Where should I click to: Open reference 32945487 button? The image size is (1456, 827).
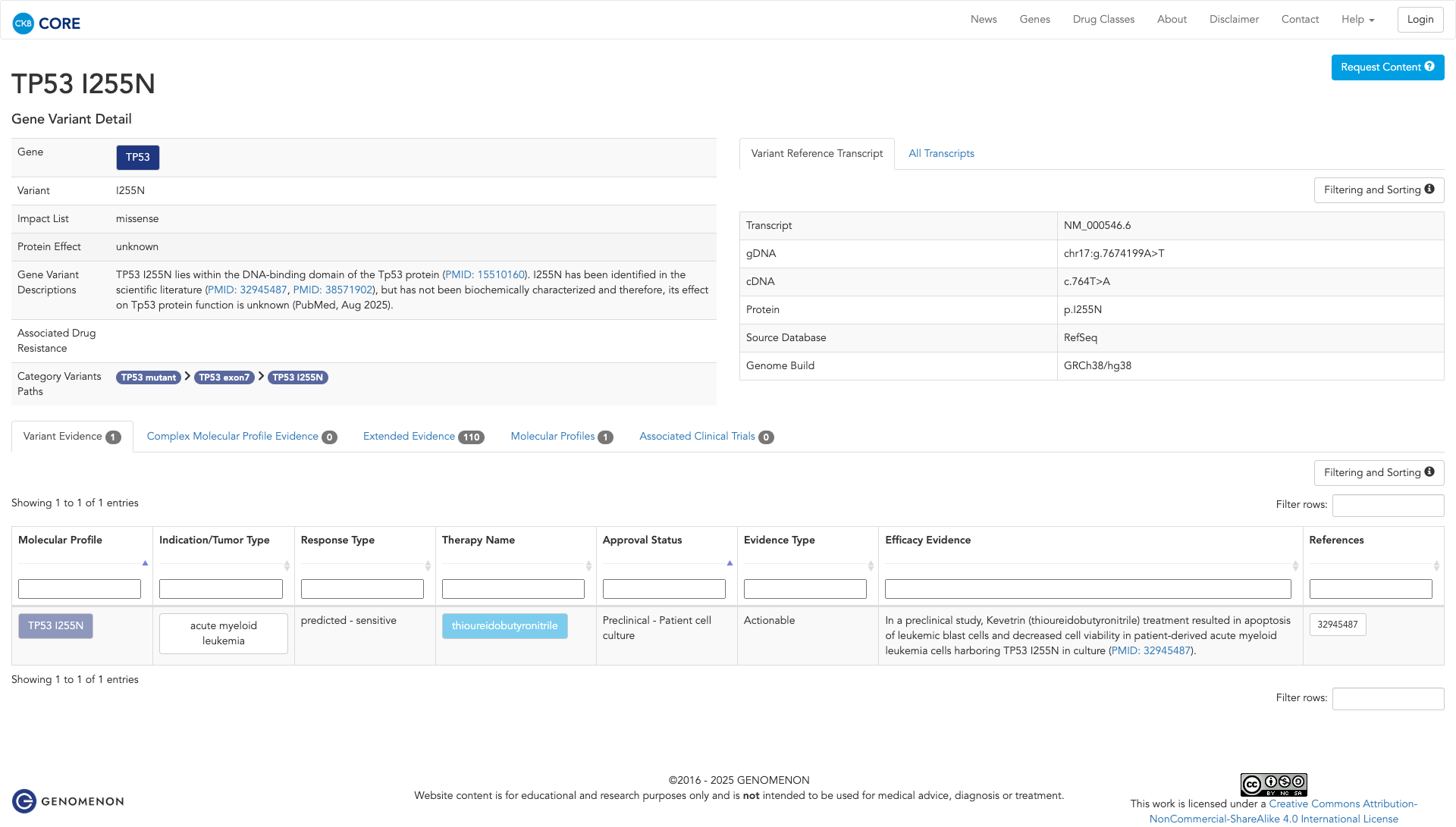coord(1338,625)
